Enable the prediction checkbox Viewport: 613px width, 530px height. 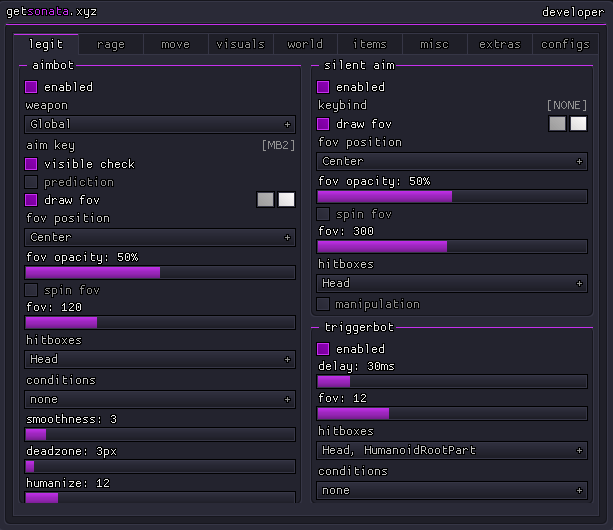[31, 182]
